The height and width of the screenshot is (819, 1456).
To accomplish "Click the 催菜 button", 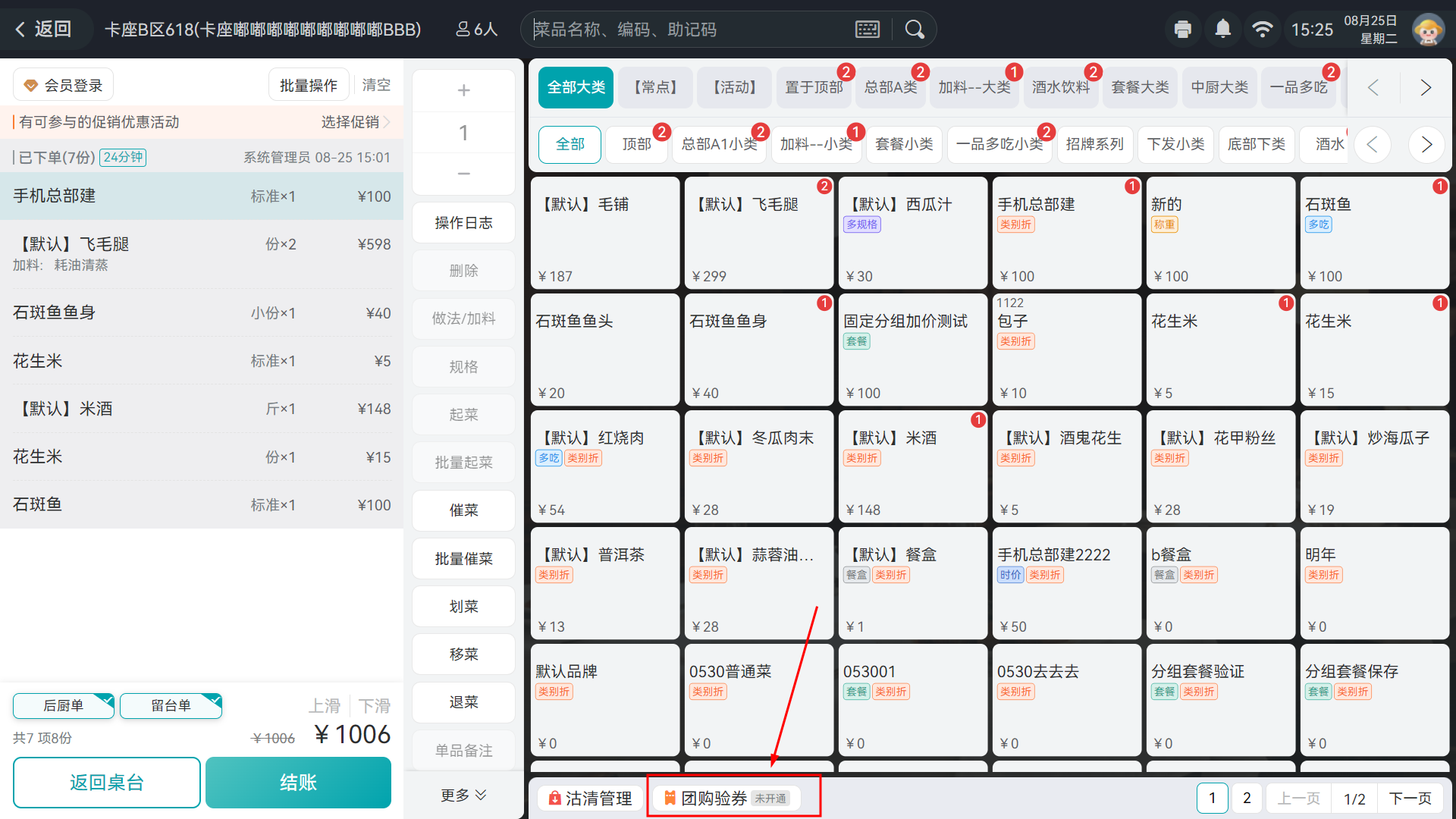I will pos(463,510).
